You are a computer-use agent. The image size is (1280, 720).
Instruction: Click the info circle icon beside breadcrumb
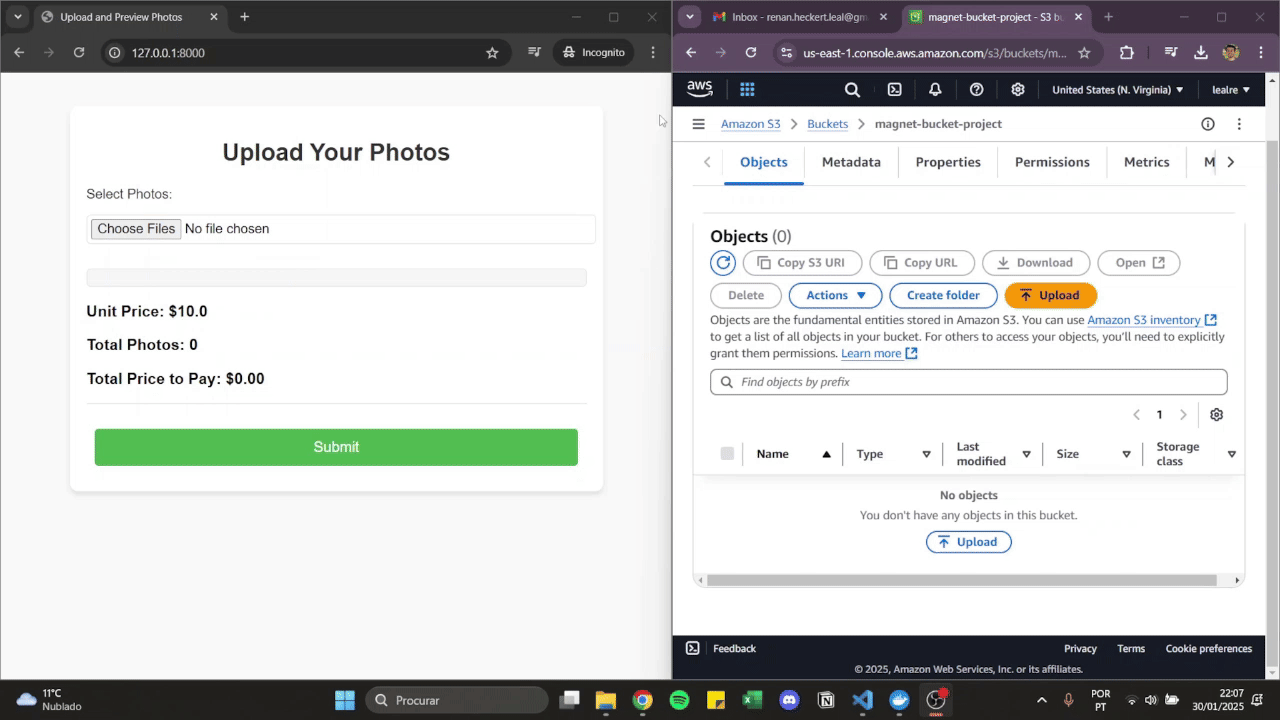pos(1208,124)
